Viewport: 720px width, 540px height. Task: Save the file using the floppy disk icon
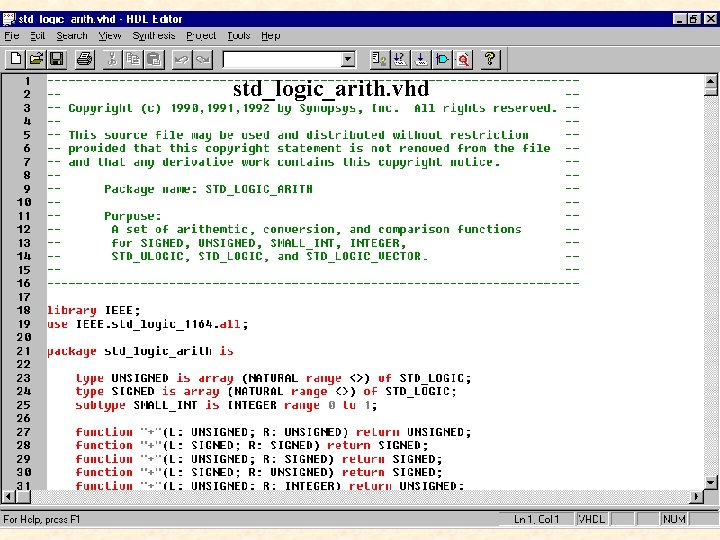pos(56,59)
